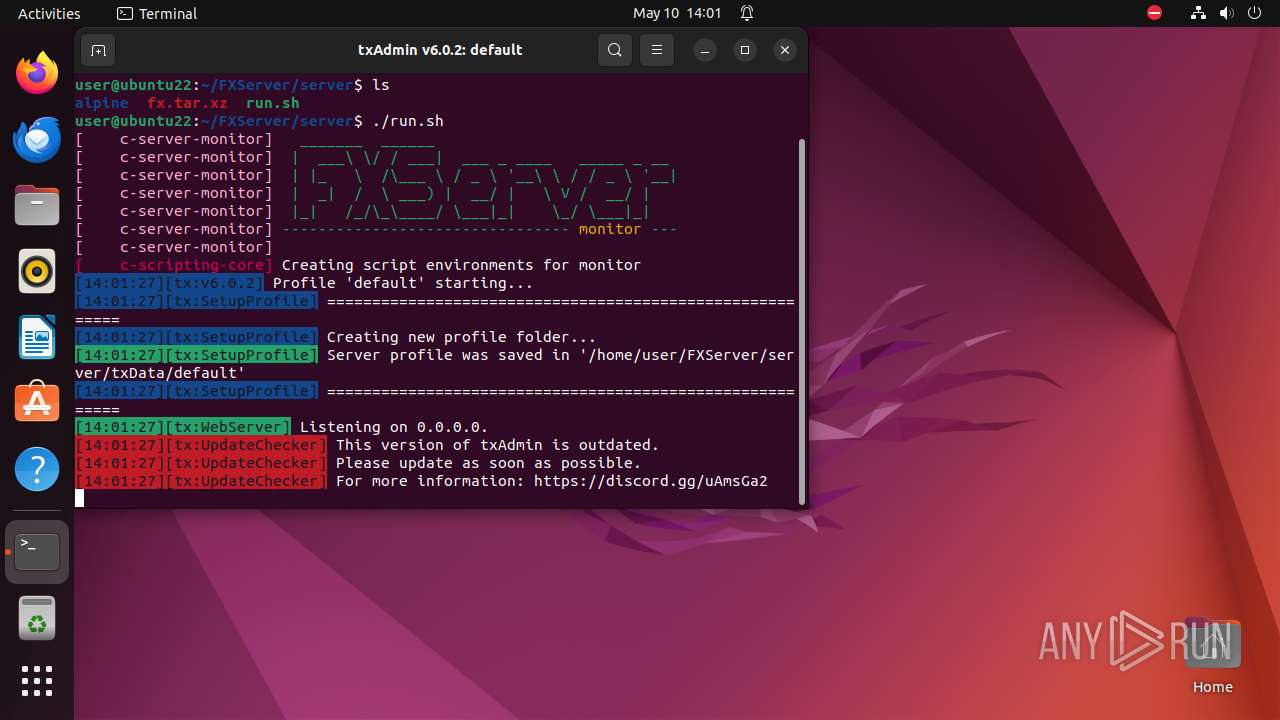The width and height of the screenshot is (1280, 720).
Task: Click the run.sh file name in ls output
Action: click(272, 103)
